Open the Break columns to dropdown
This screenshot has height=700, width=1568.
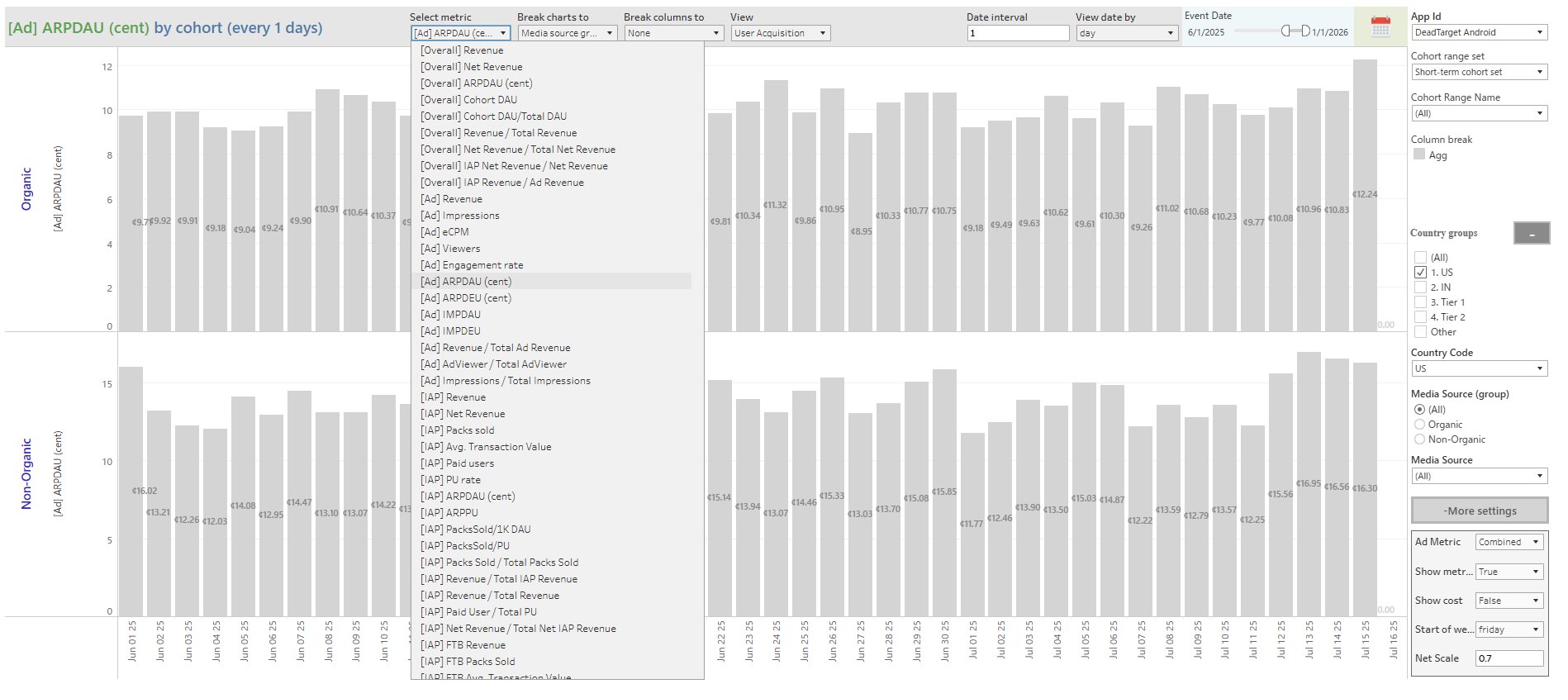pyautogui.click(x=674, y=33)
